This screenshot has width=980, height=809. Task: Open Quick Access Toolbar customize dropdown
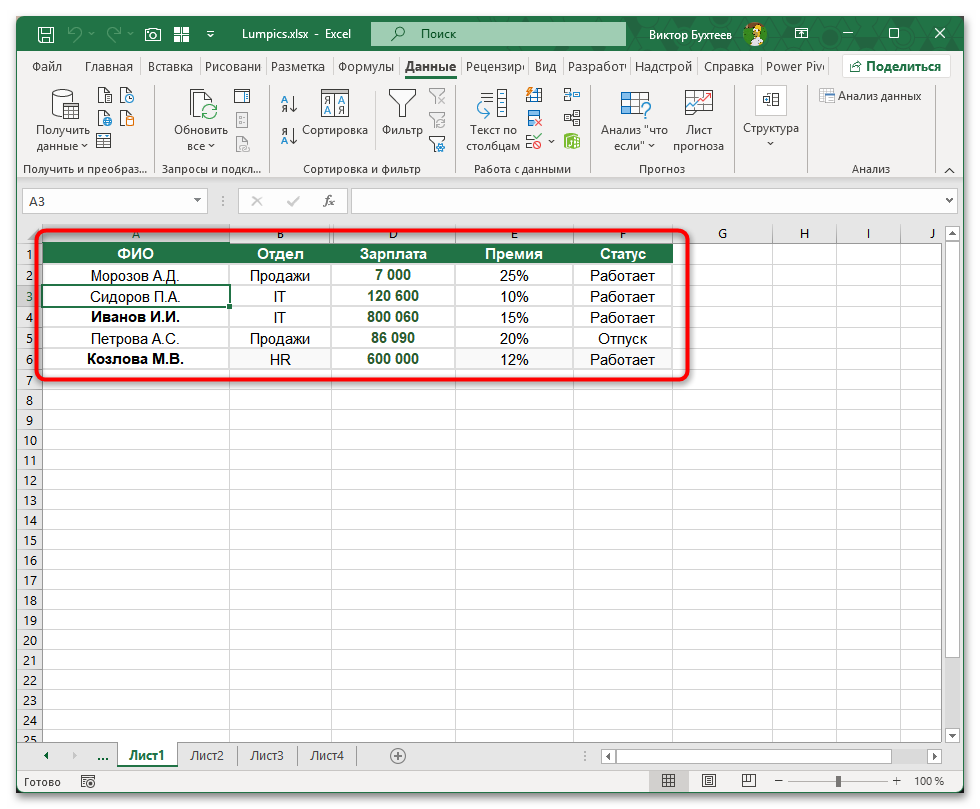211,34
